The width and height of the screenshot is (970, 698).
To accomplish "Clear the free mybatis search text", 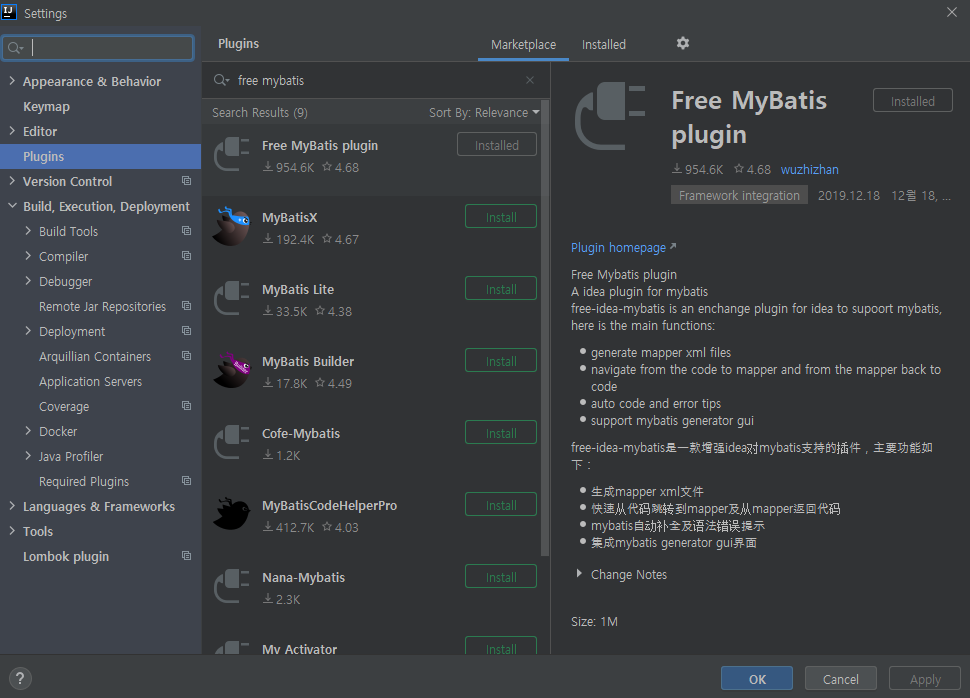I will coord(530,80).
